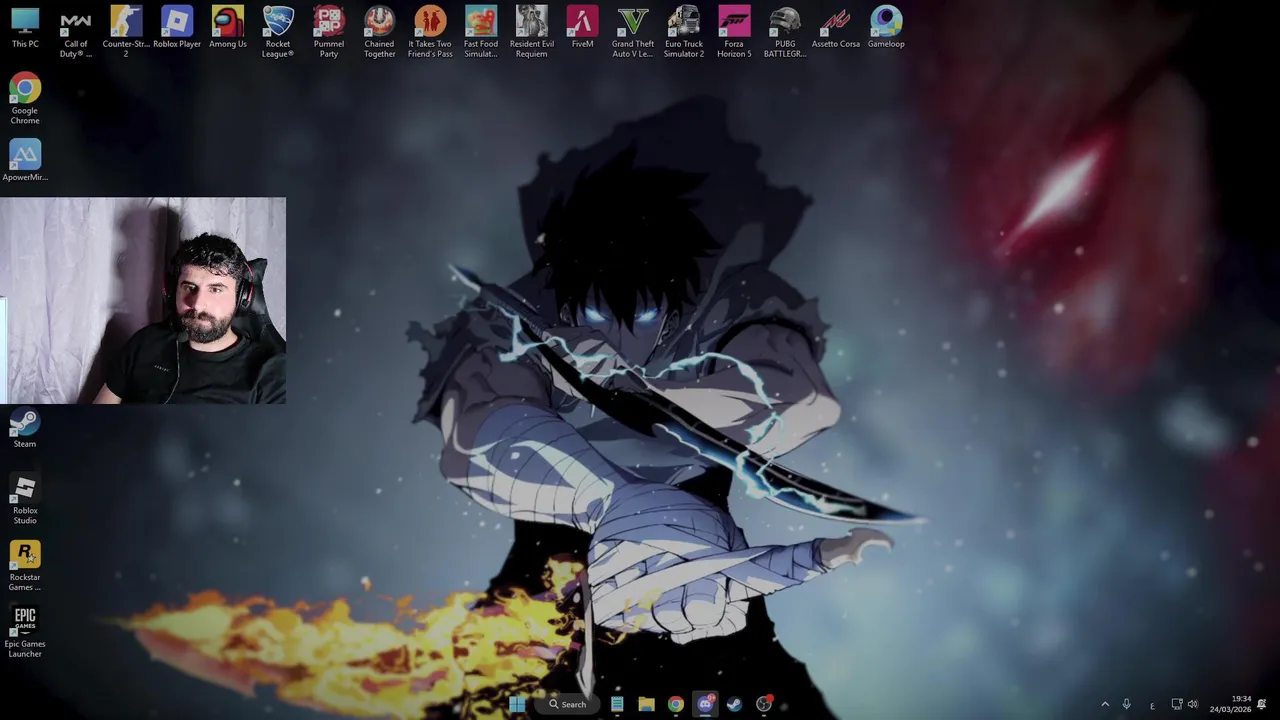The image size is (1280, 720).
Task: Open the Epic Games Launcher shortcut
Action: (25, 633)
